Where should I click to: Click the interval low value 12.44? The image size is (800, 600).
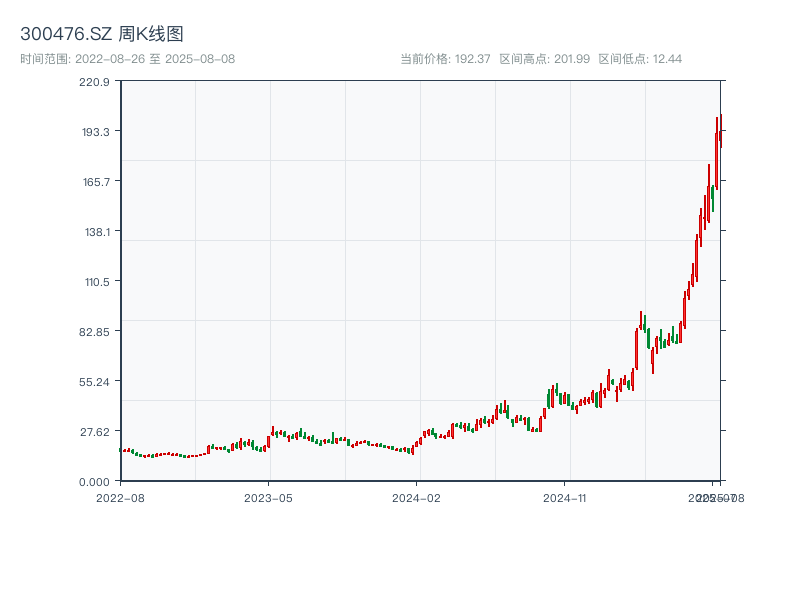click(x=667, y=59)
